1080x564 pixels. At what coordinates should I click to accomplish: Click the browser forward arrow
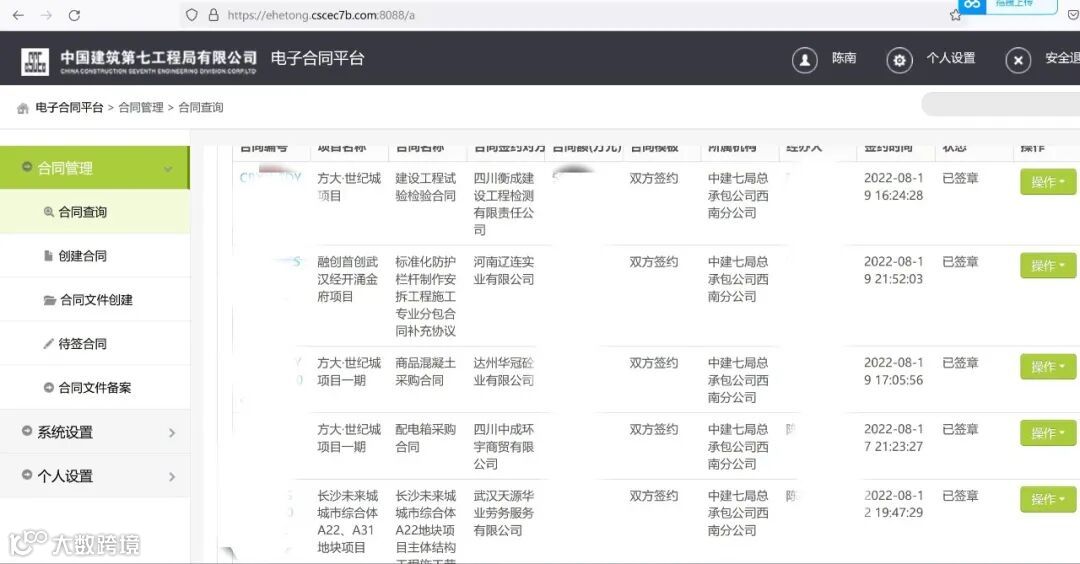[46, 14]
